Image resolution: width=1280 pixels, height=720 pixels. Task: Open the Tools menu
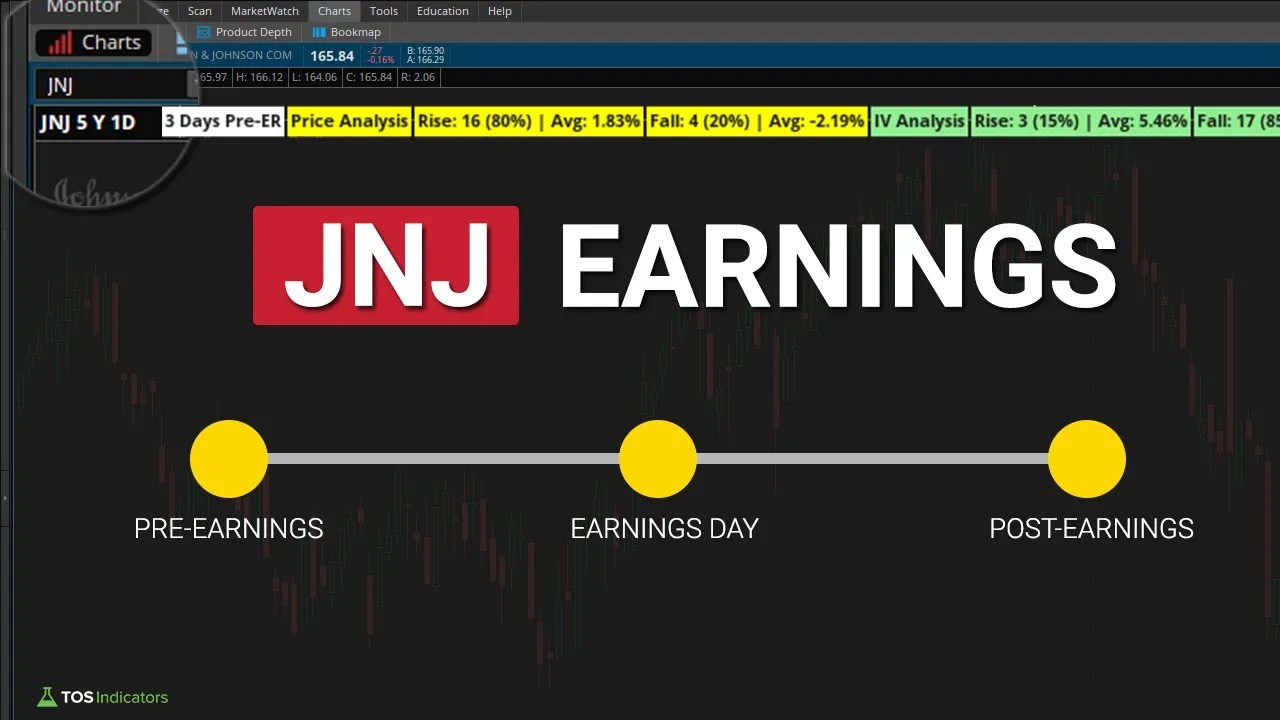[x=384, y=11]
